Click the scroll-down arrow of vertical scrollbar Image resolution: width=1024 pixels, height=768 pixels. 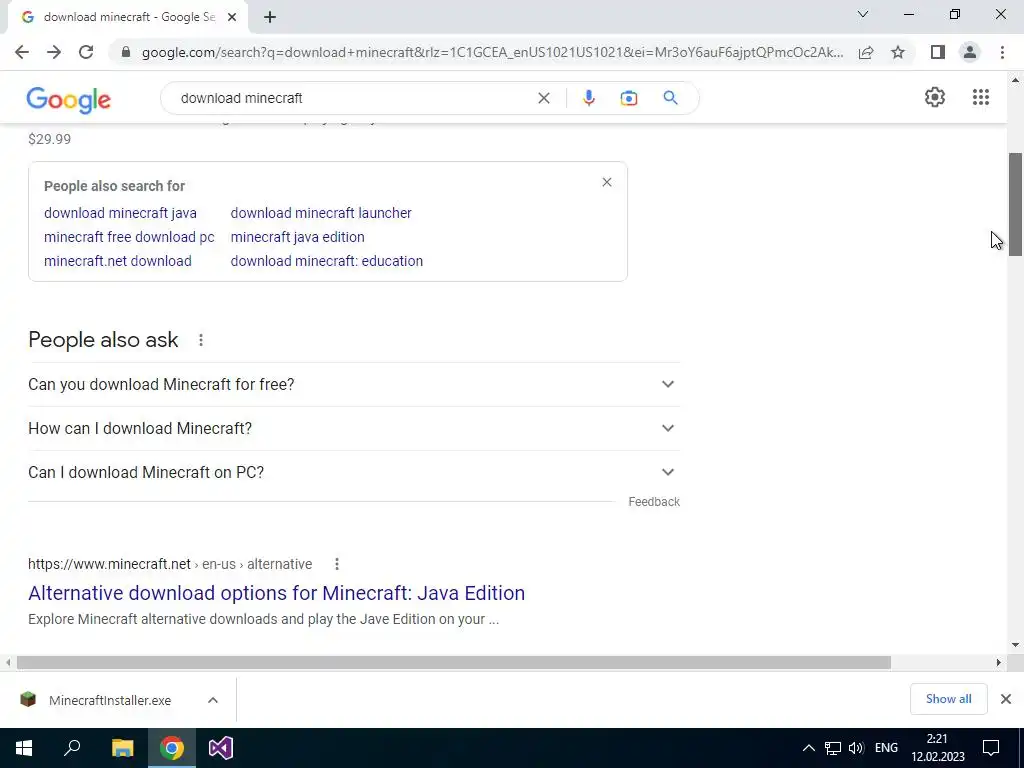[1016, 645]
